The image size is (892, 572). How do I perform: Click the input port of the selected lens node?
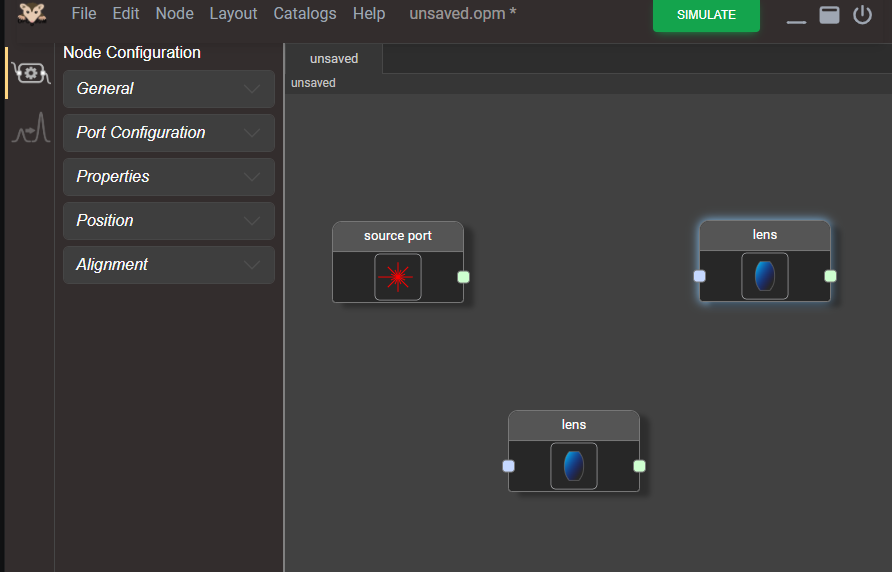[x=700, y=276]
